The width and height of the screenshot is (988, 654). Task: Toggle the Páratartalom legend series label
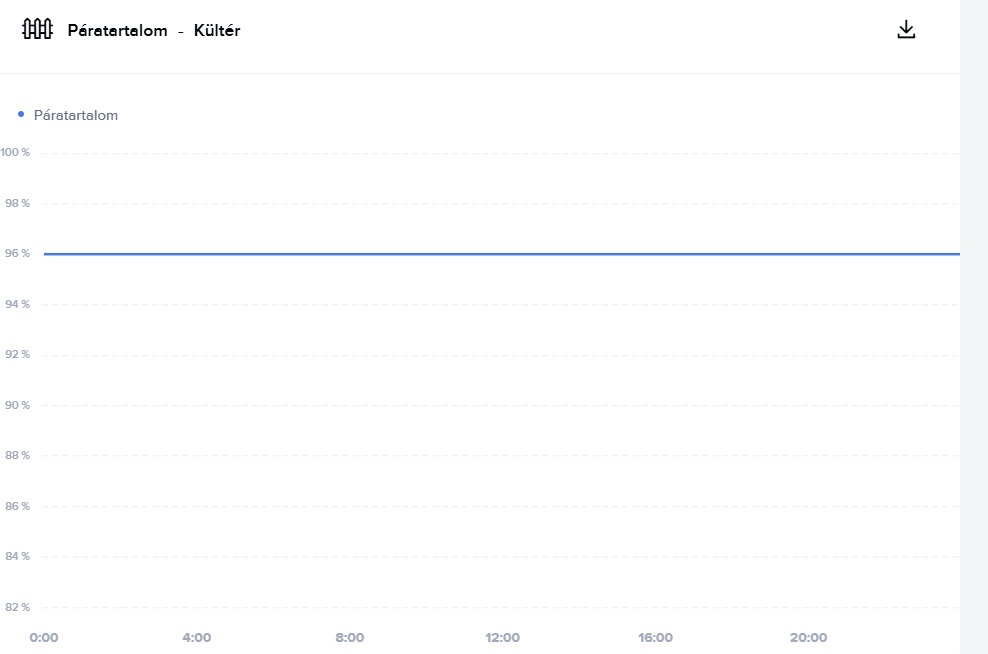(x=76, y=115)
